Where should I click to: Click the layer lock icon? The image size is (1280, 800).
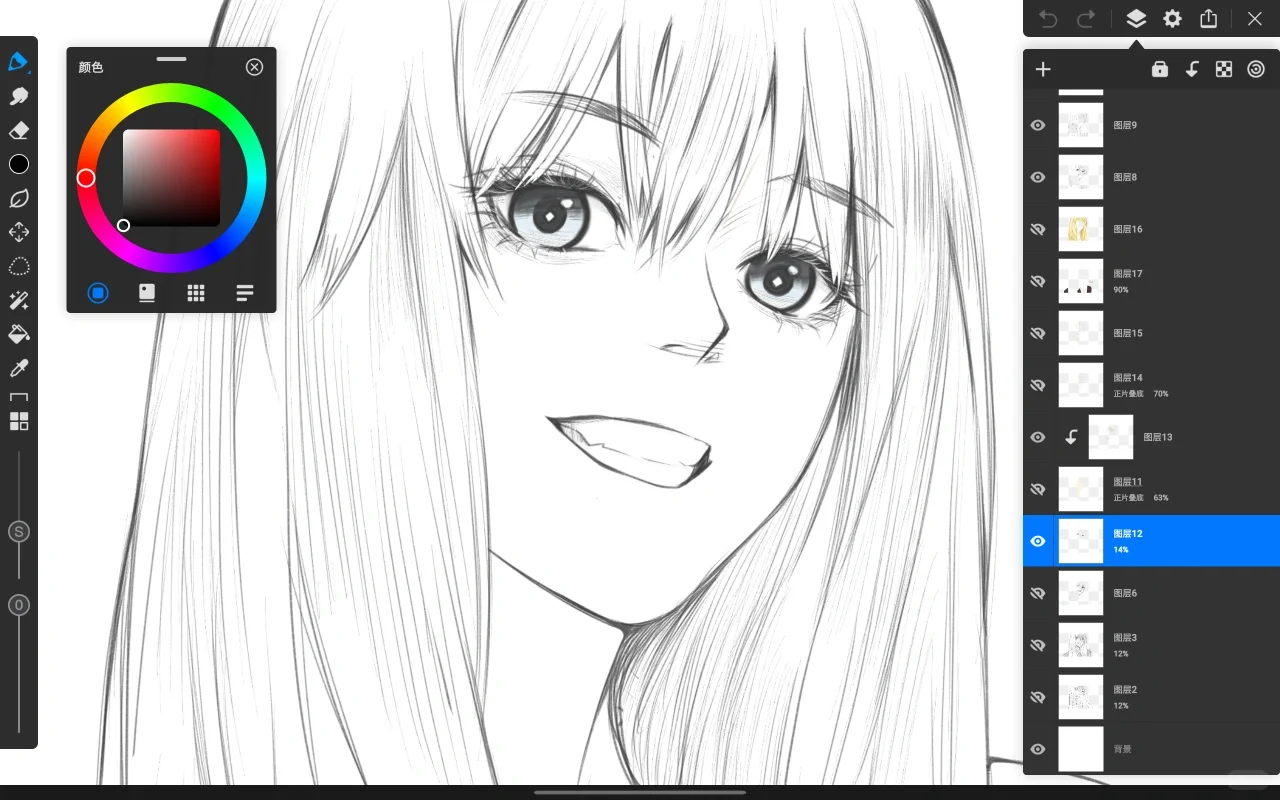tap(1160, 69)
